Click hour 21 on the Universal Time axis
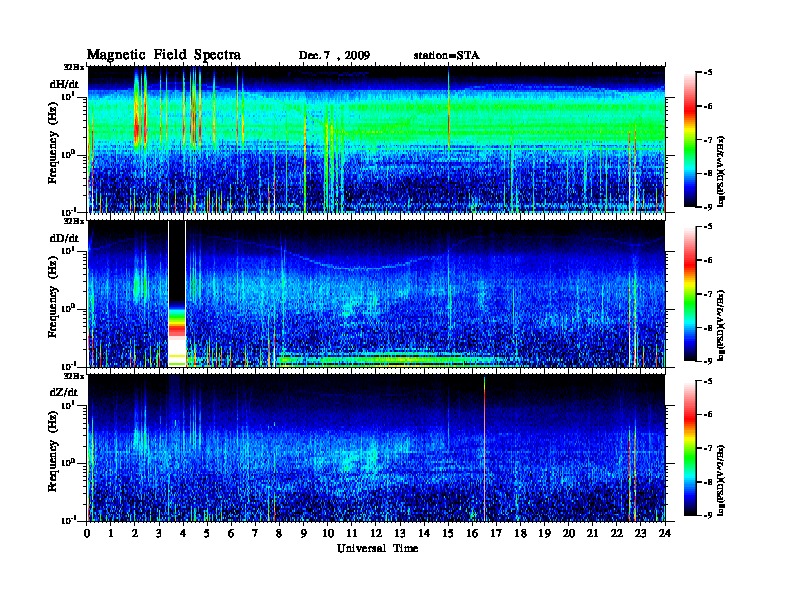 (x=592, y=533)
